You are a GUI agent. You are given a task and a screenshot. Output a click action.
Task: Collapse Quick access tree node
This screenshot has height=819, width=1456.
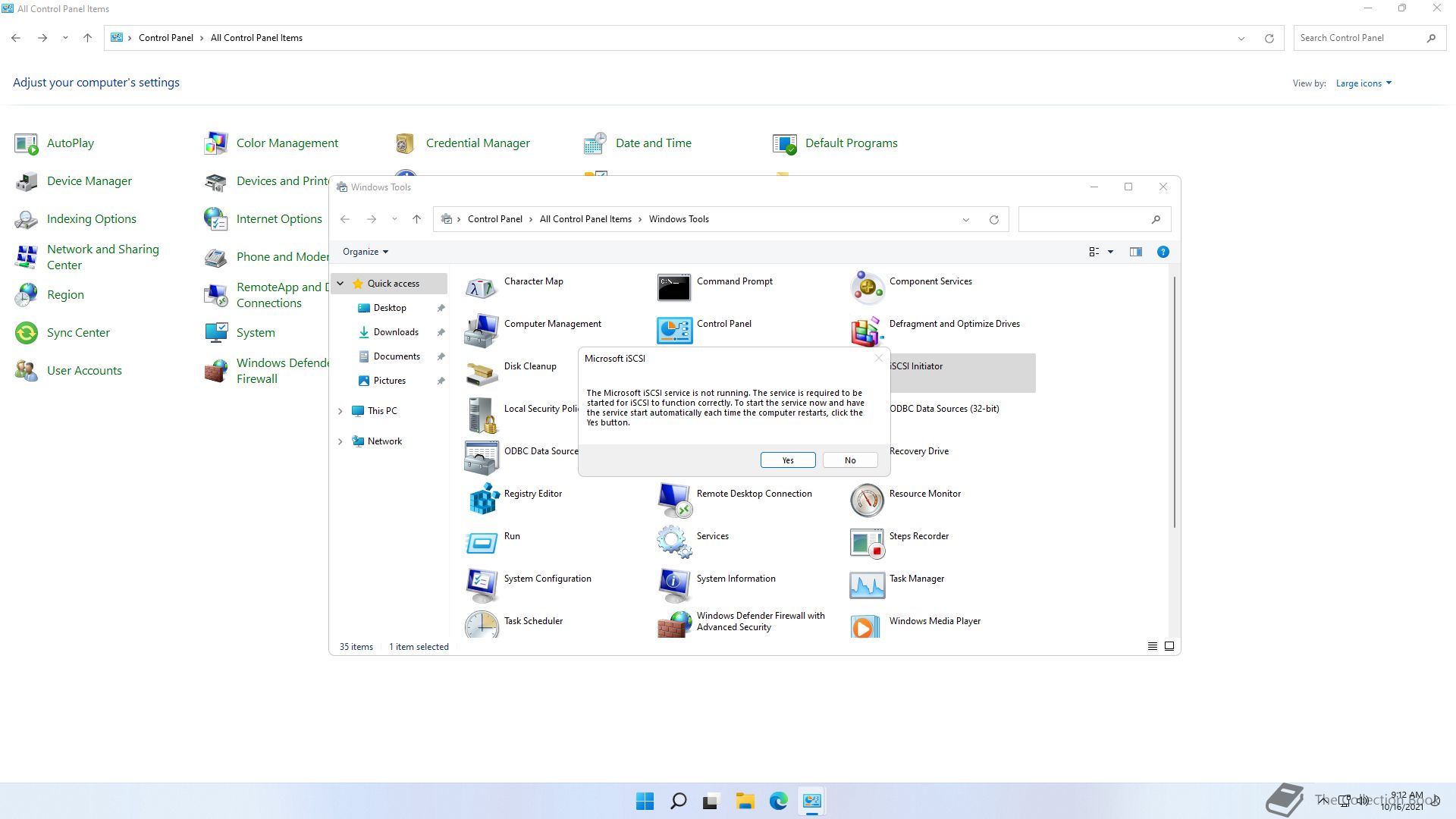[340, 284]
